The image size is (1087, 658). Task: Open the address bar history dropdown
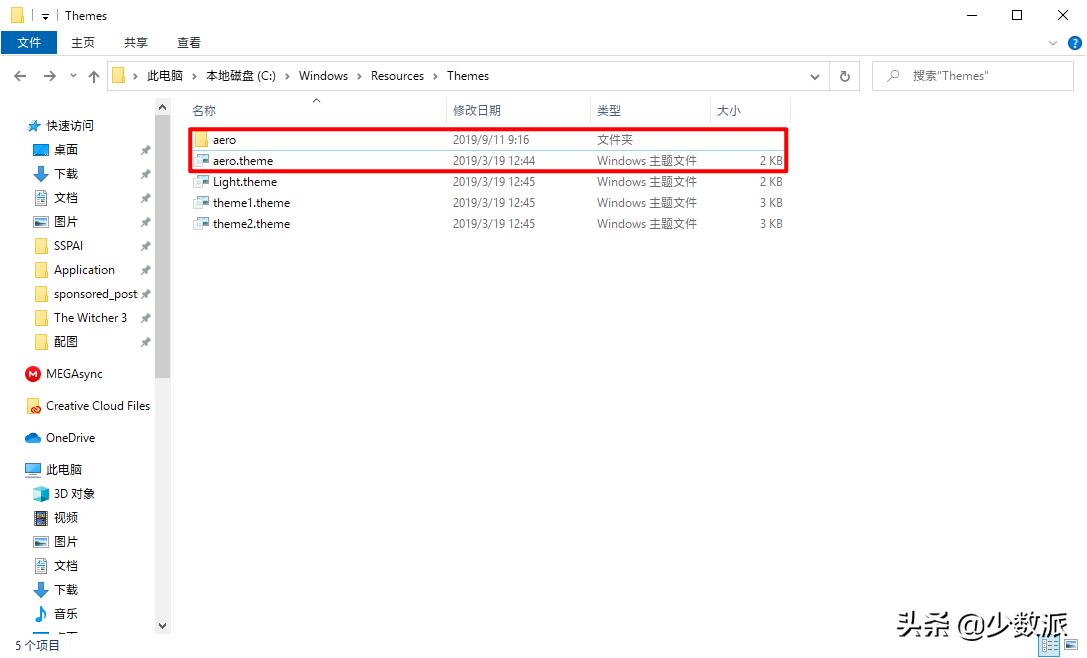[x=814, y=75]
